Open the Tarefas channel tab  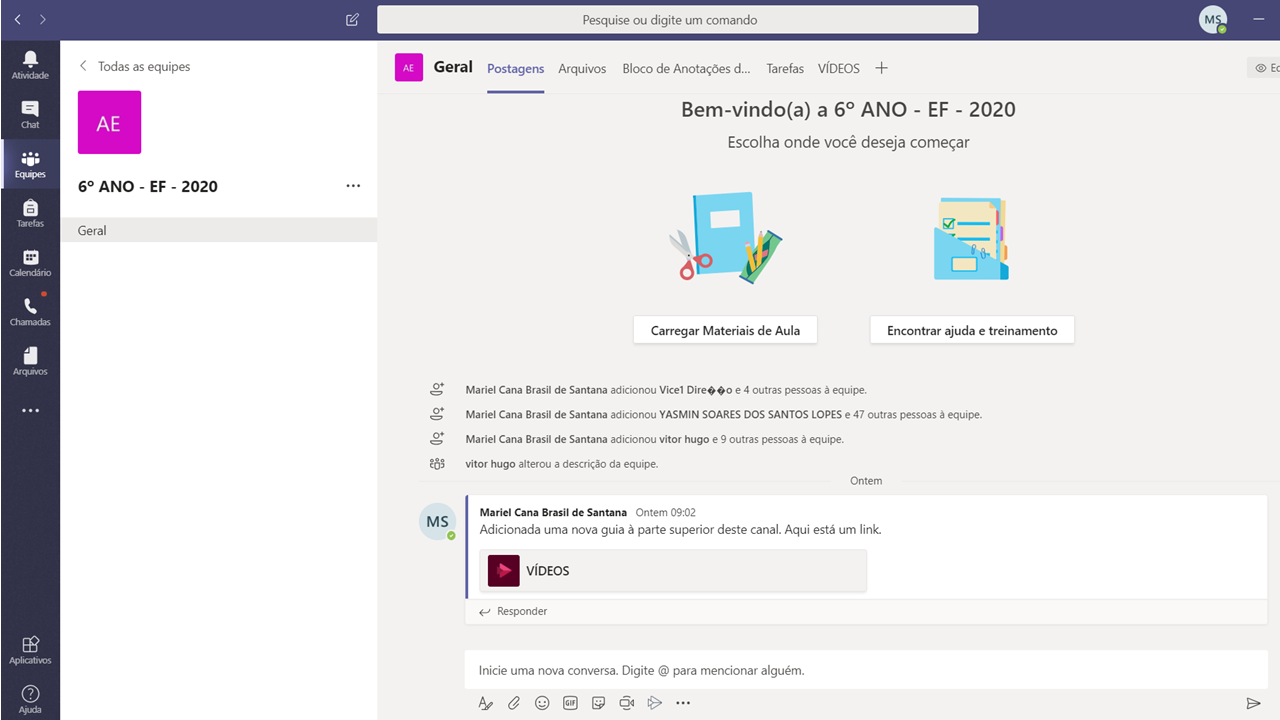pyautogui.click(x=785, y=69)
